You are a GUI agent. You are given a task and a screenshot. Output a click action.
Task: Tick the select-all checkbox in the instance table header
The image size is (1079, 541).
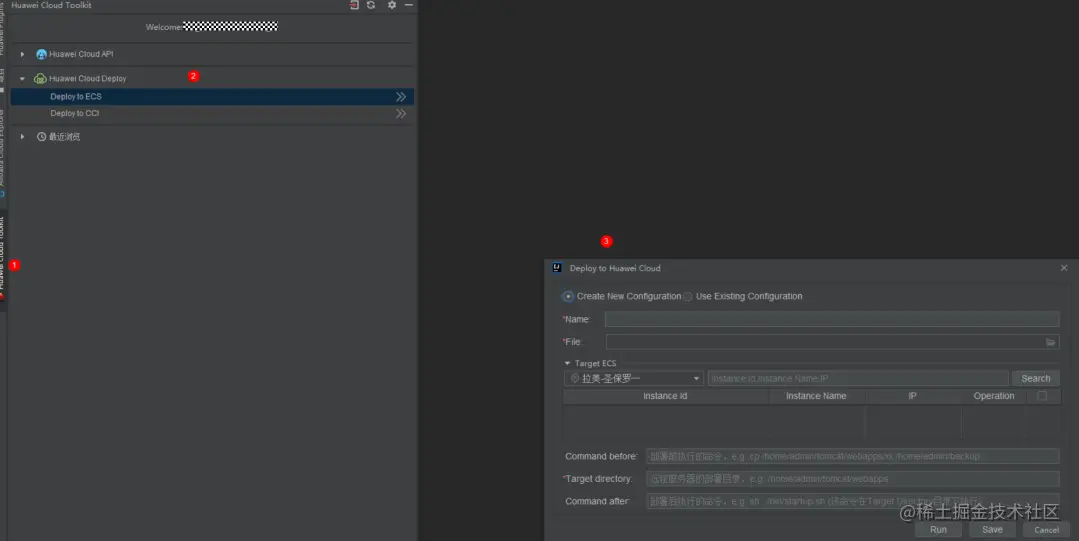(1042, 396)
